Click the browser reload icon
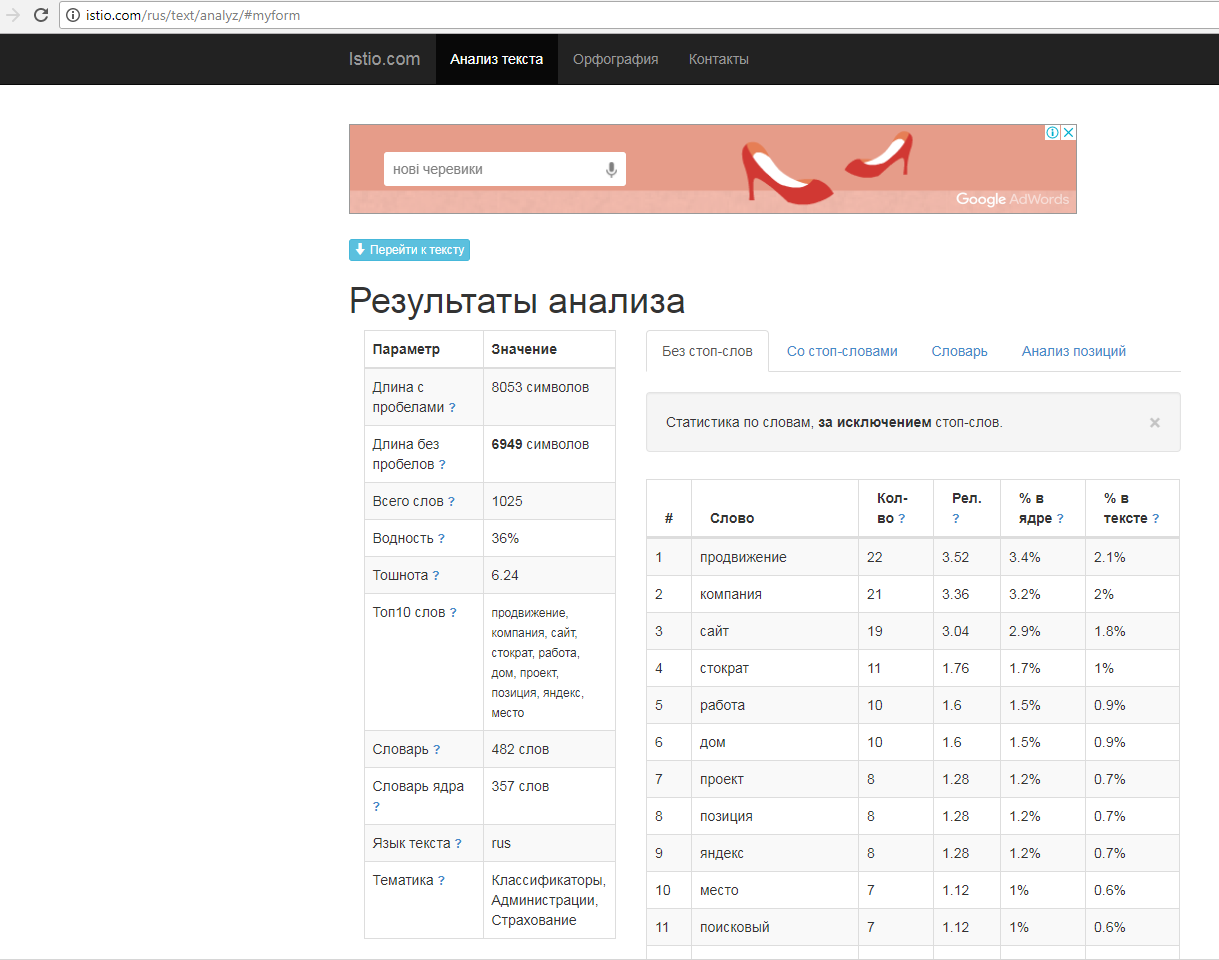 (x=41, y=15)
